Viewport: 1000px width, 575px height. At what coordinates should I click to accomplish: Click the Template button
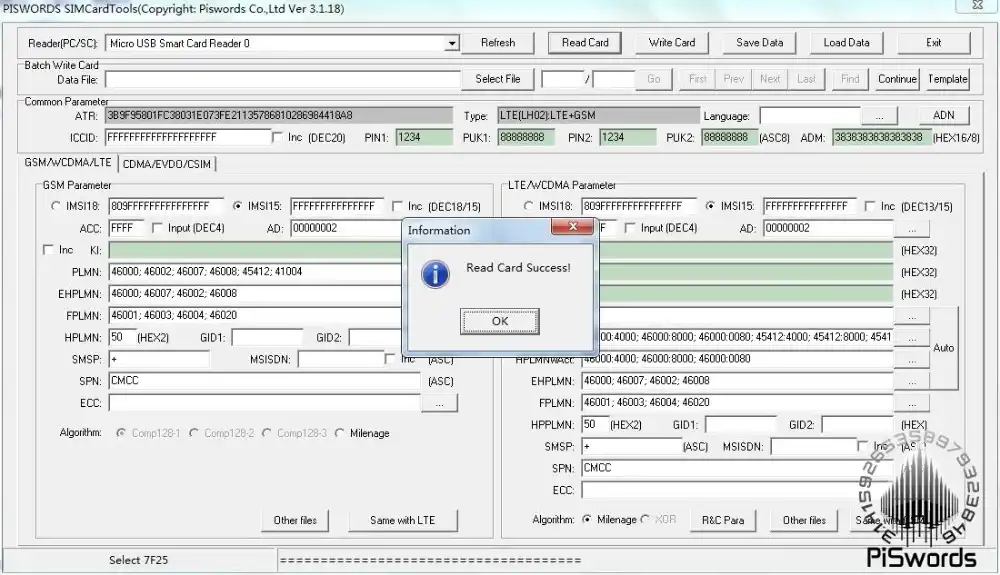point(947,79)
